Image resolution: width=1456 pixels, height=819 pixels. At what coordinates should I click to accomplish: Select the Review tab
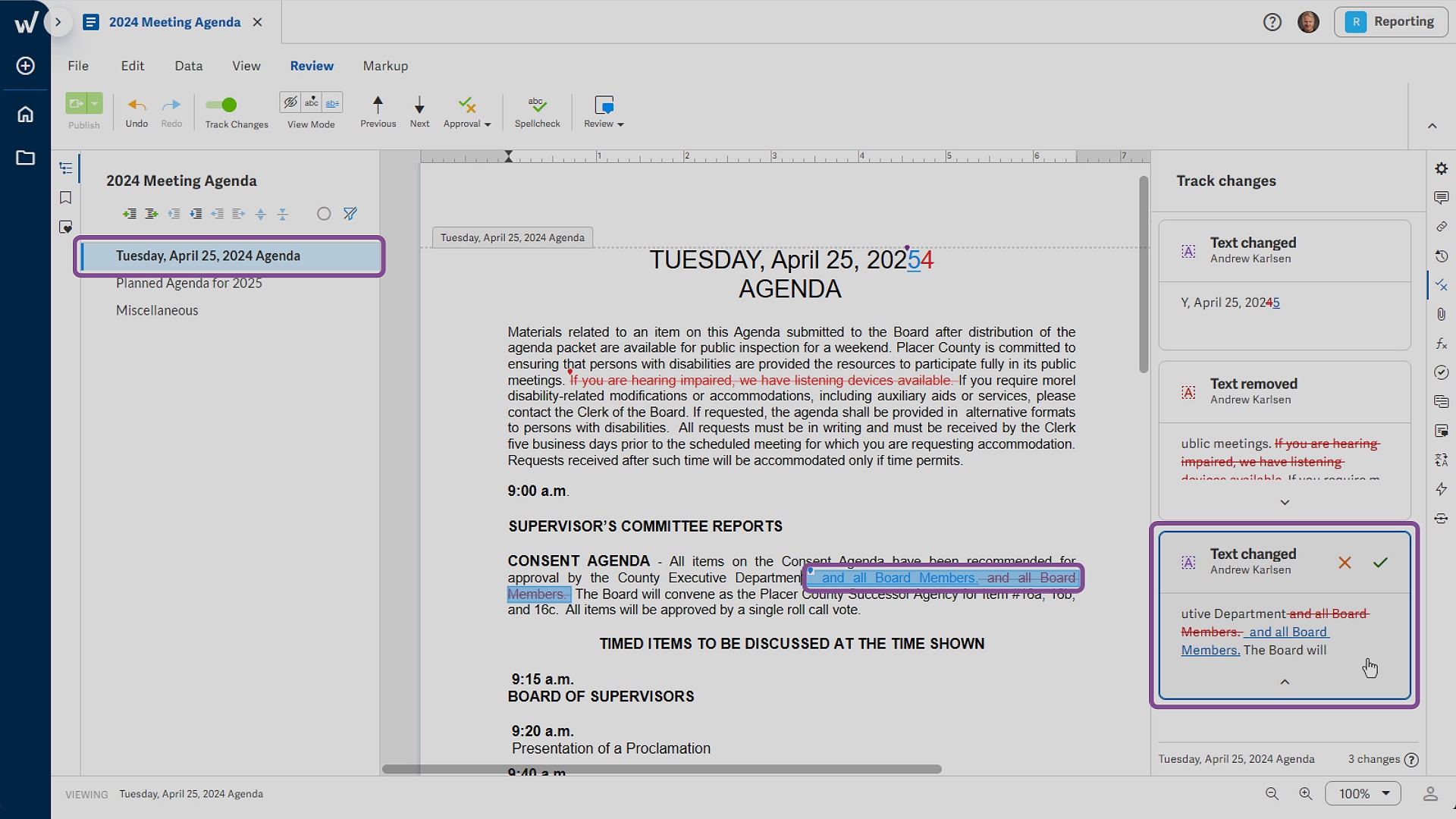click(x=312, y=66)
